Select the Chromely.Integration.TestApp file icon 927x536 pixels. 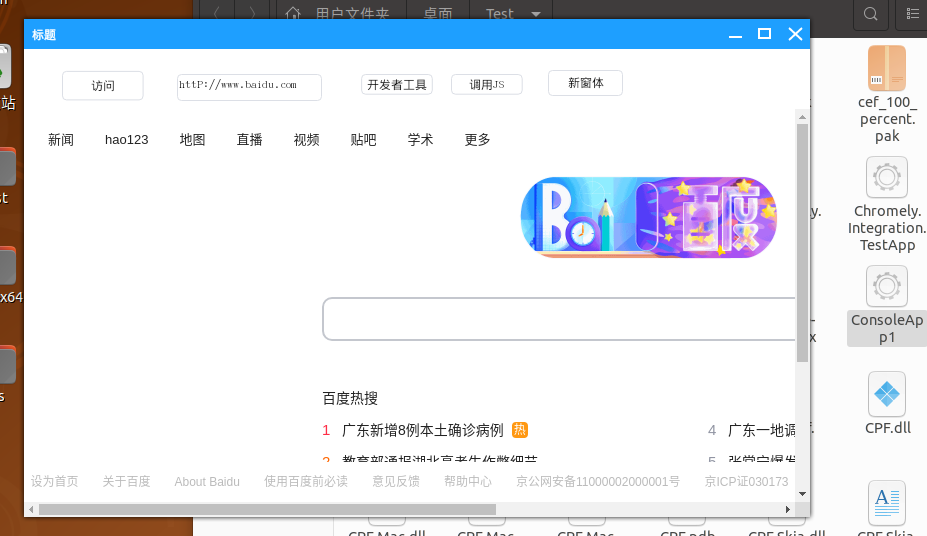(x=886, y=180)
